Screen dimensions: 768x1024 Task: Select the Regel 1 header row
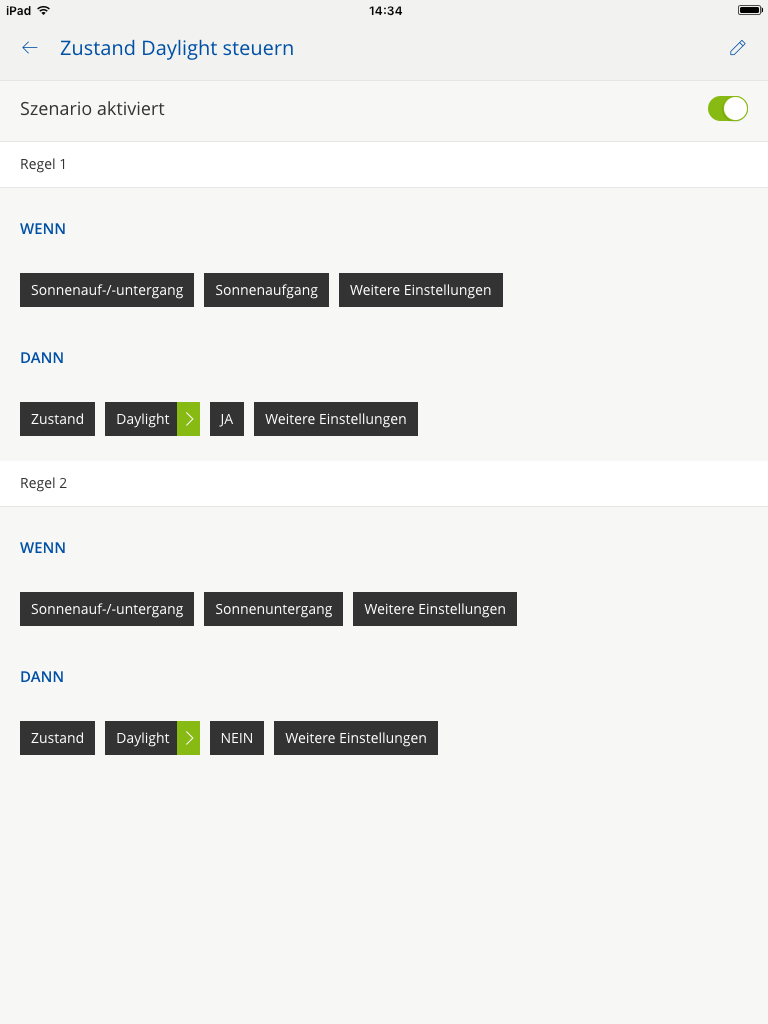(384, 164)
